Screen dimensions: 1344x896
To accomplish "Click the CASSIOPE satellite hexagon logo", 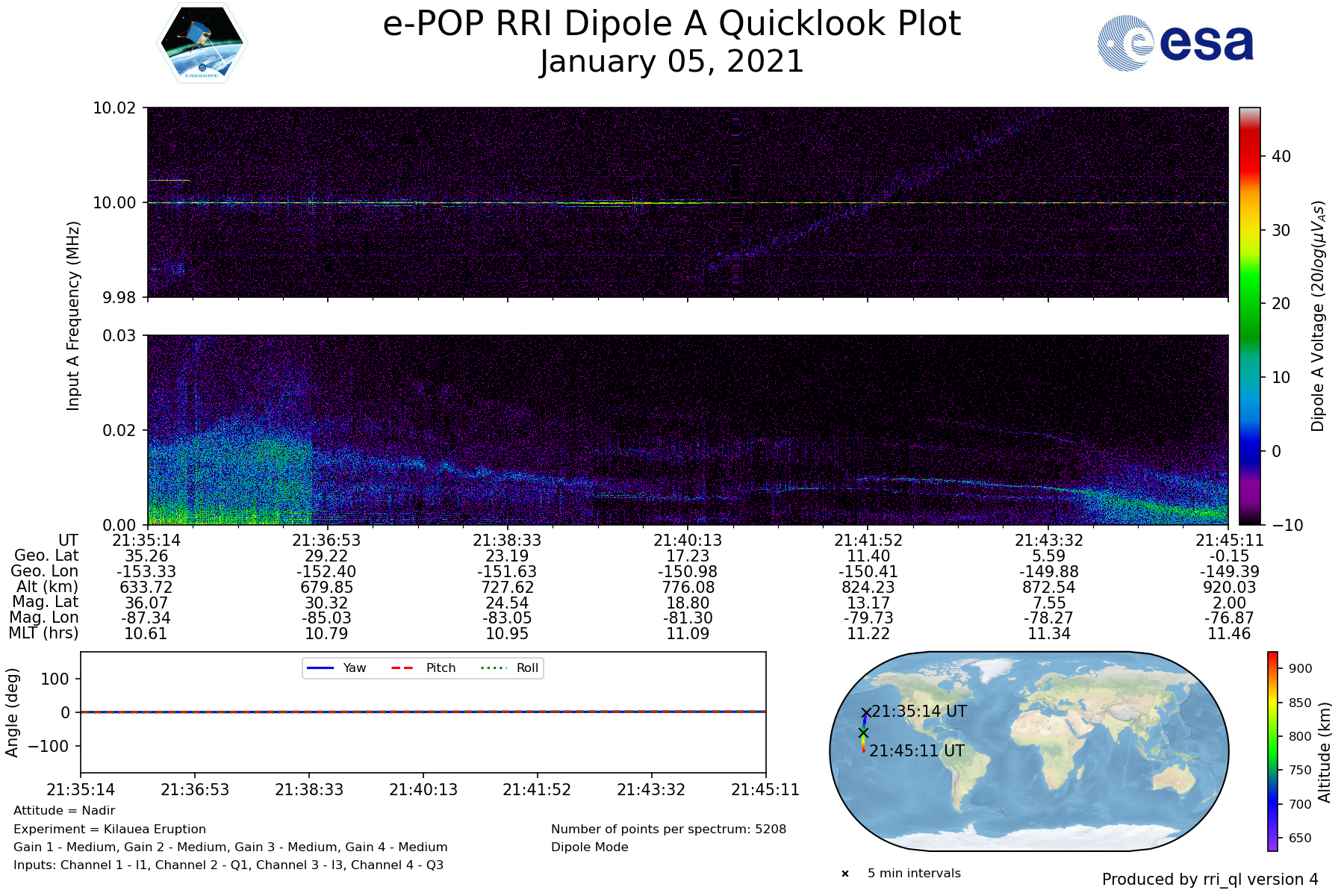I will coord(202,43).
